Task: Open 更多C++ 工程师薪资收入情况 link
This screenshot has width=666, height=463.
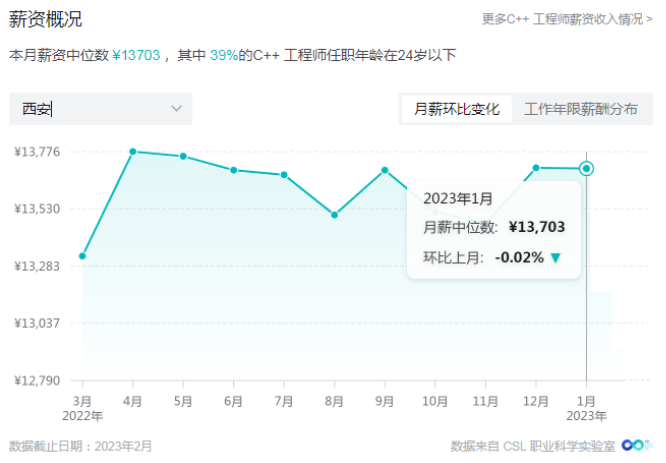Action: tap(560, 19)
